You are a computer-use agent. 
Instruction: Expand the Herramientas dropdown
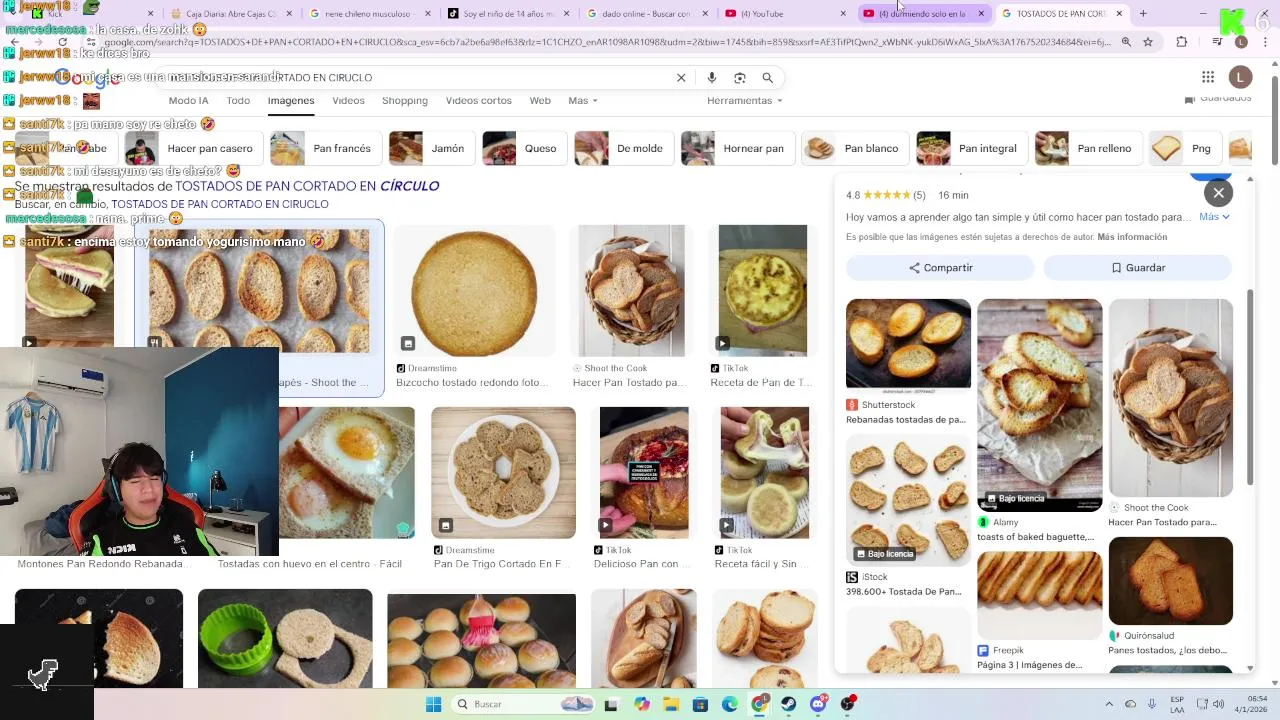[745, 101]
